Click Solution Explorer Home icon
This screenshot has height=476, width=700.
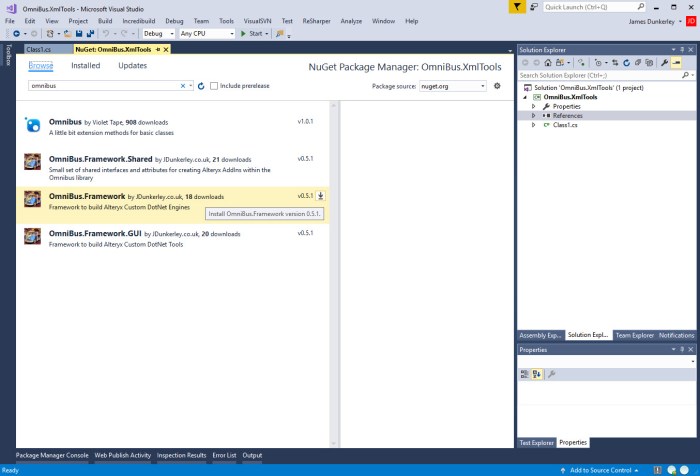click(548, 63)
